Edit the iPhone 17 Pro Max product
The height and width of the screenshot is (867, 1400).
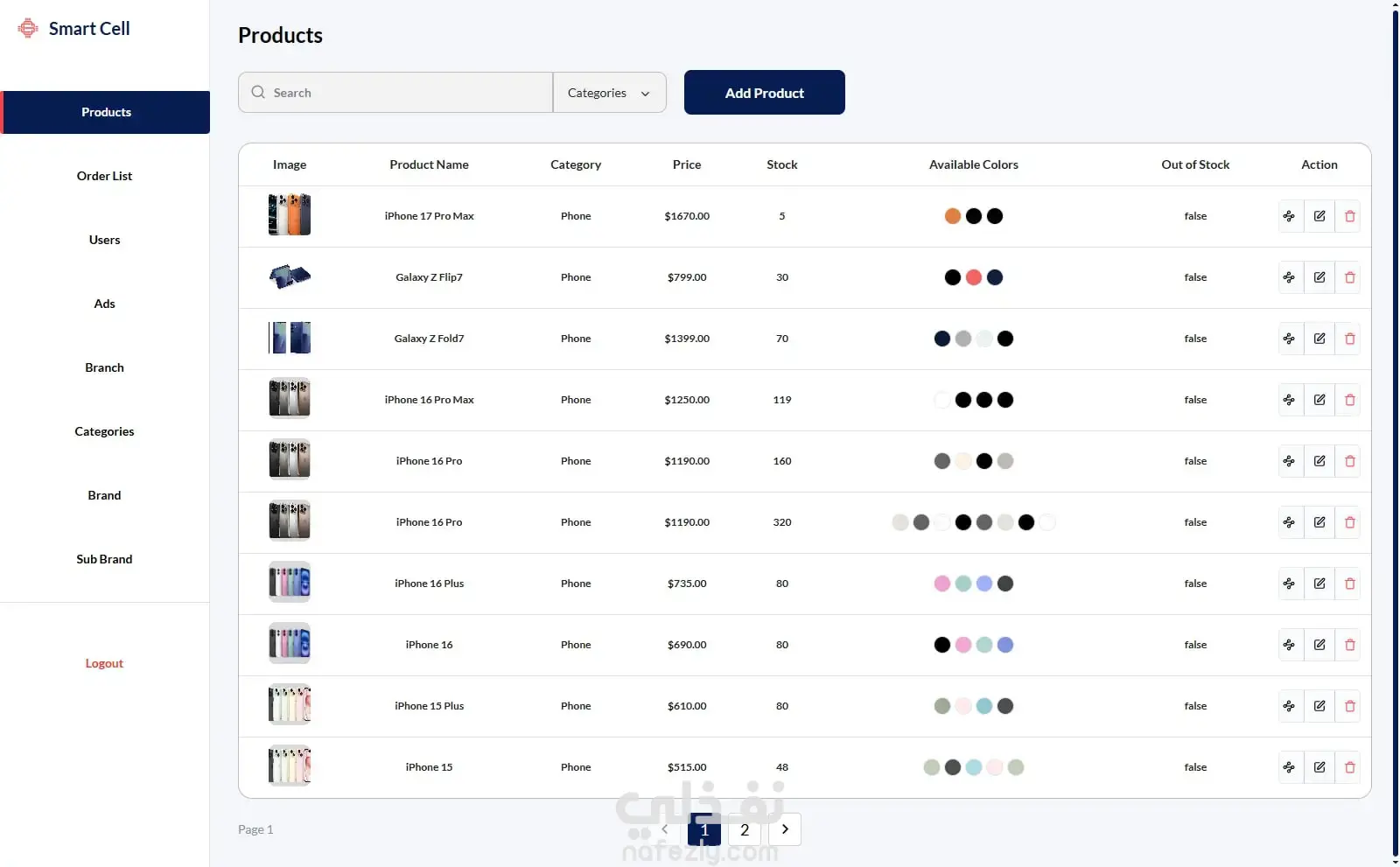(x=1319, y=216)
